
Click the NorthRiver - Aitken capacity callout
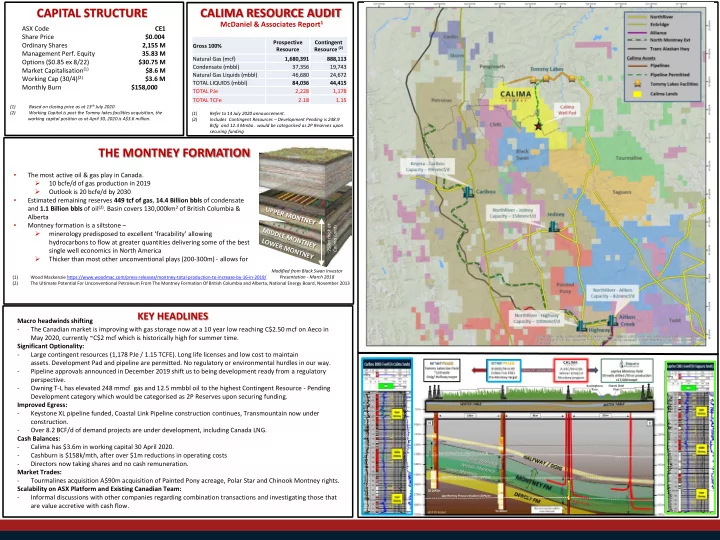[612, 293]
